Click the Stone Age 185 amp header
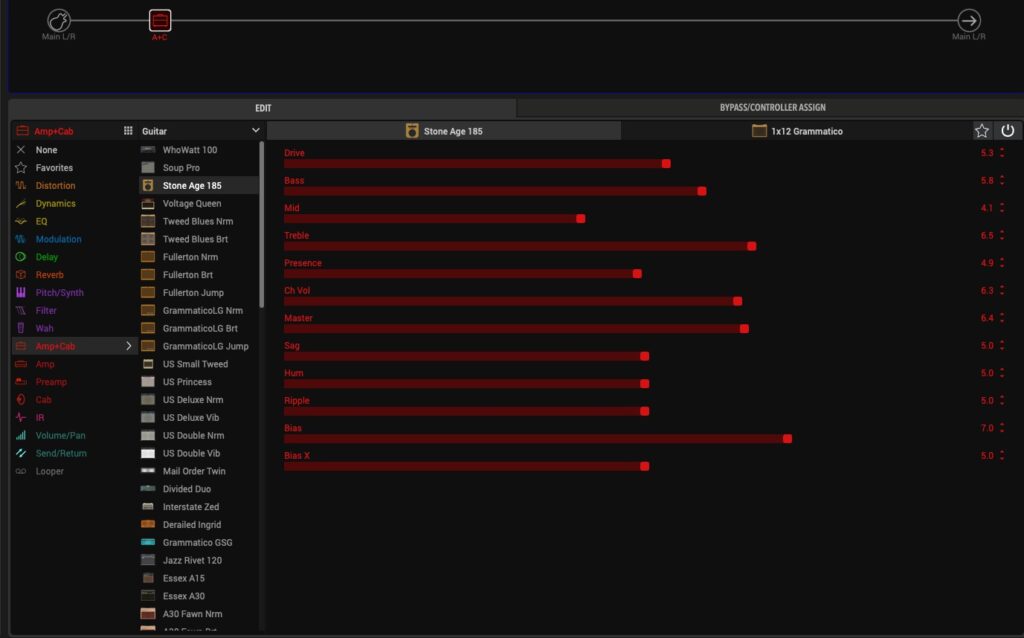The width and height of the screenshot is (1024, 638). [x=444, y=131]
